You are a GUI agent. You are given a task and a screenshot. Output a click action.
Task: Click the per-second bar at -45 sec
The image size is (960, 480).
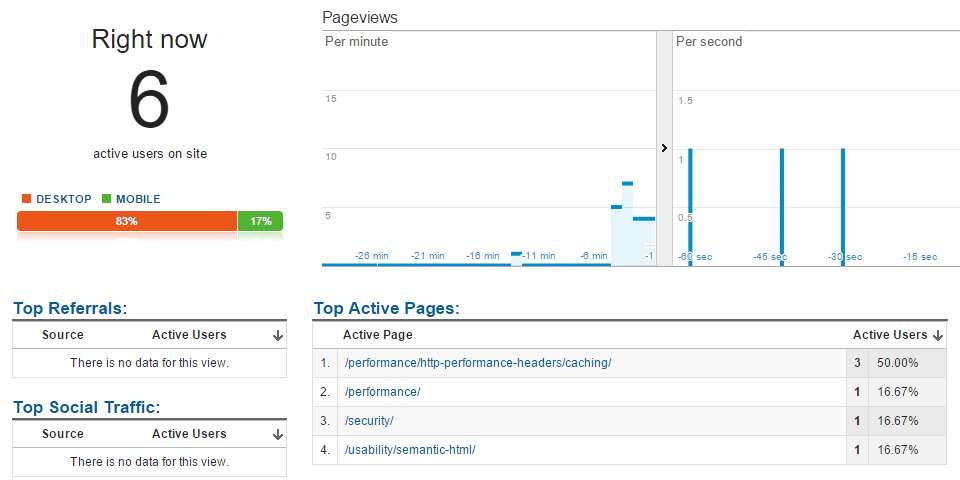pyautogui.click(x=781, y=206)
